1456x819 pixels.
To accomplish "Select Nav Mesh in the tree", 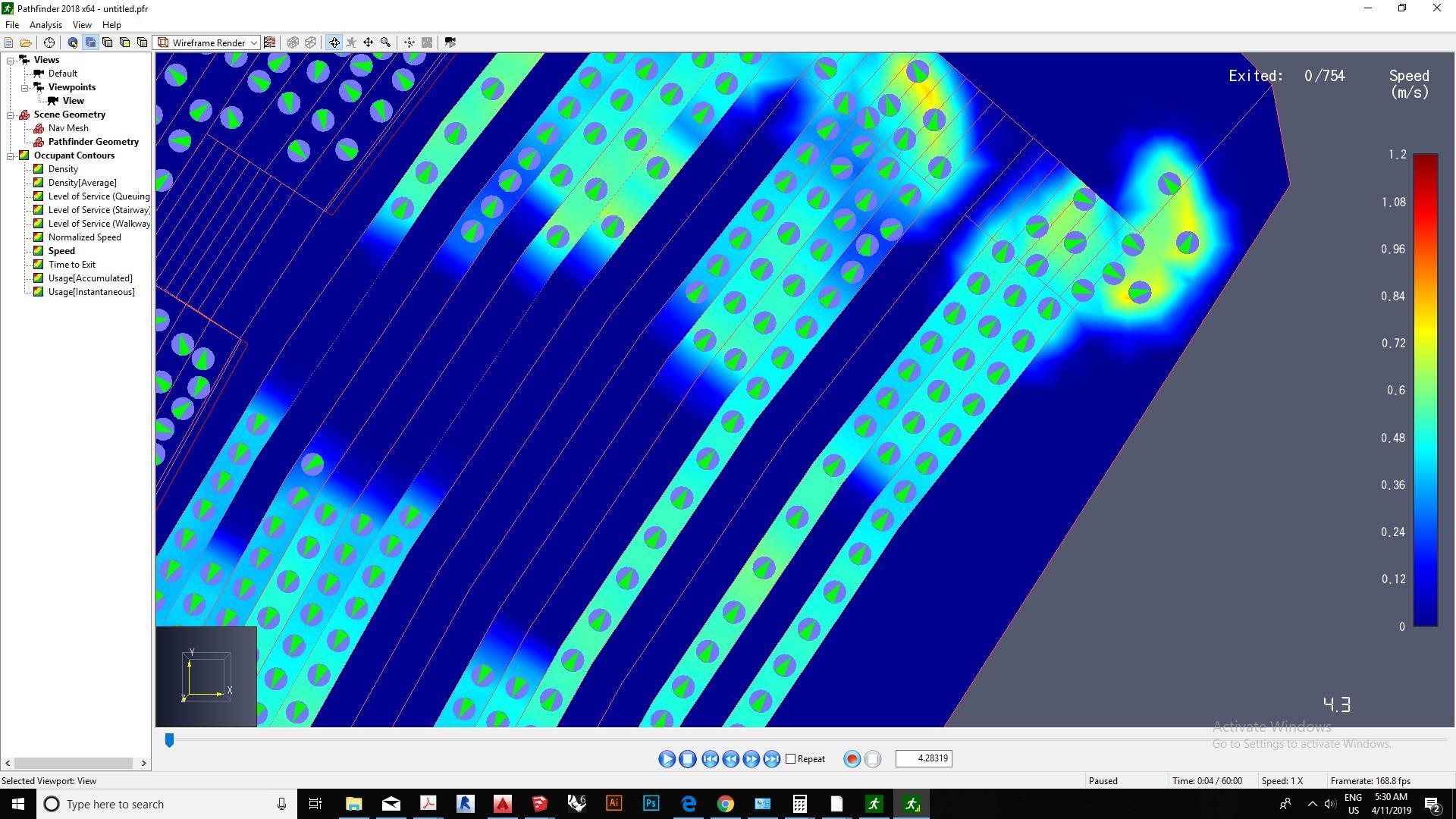I will (x=68, y=128).
